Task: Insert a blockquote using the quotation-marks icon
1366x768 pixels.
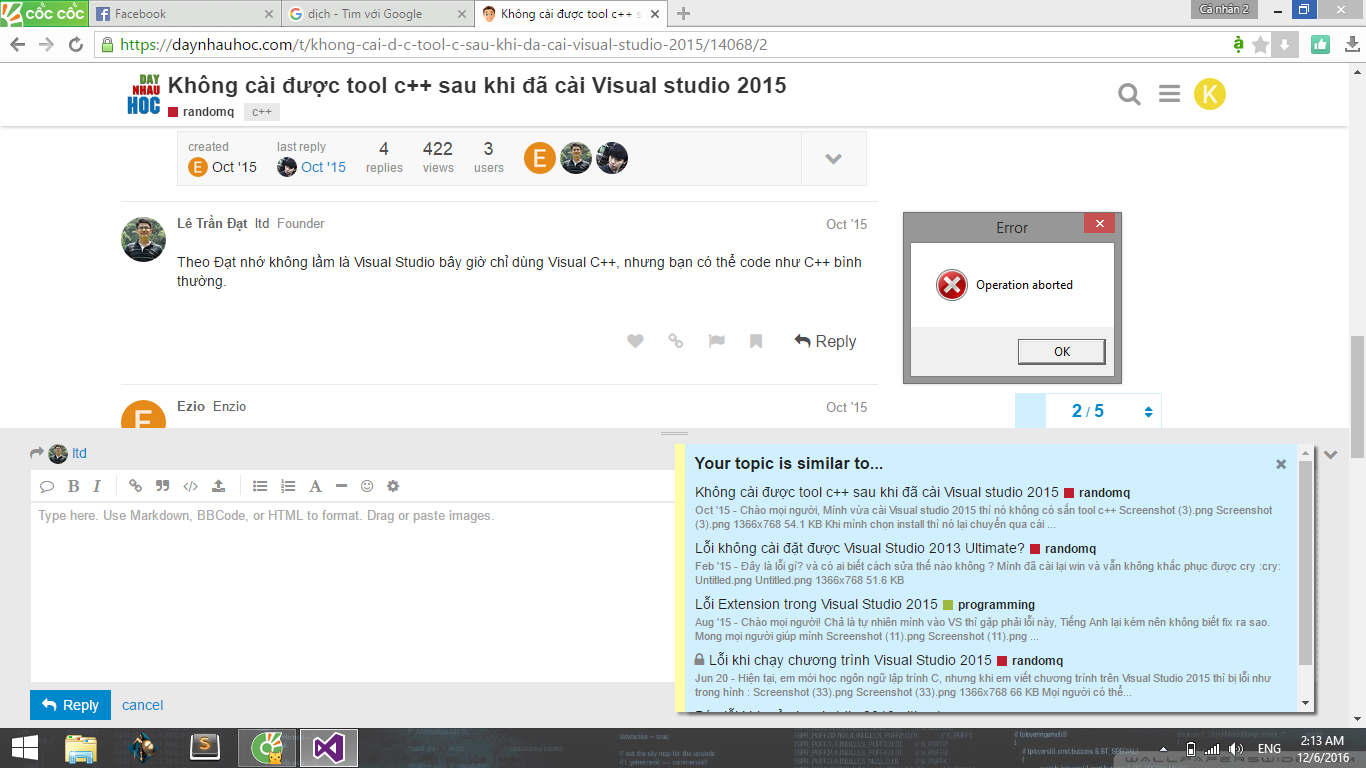Action: pyautogui.click(x=163, y=486)
